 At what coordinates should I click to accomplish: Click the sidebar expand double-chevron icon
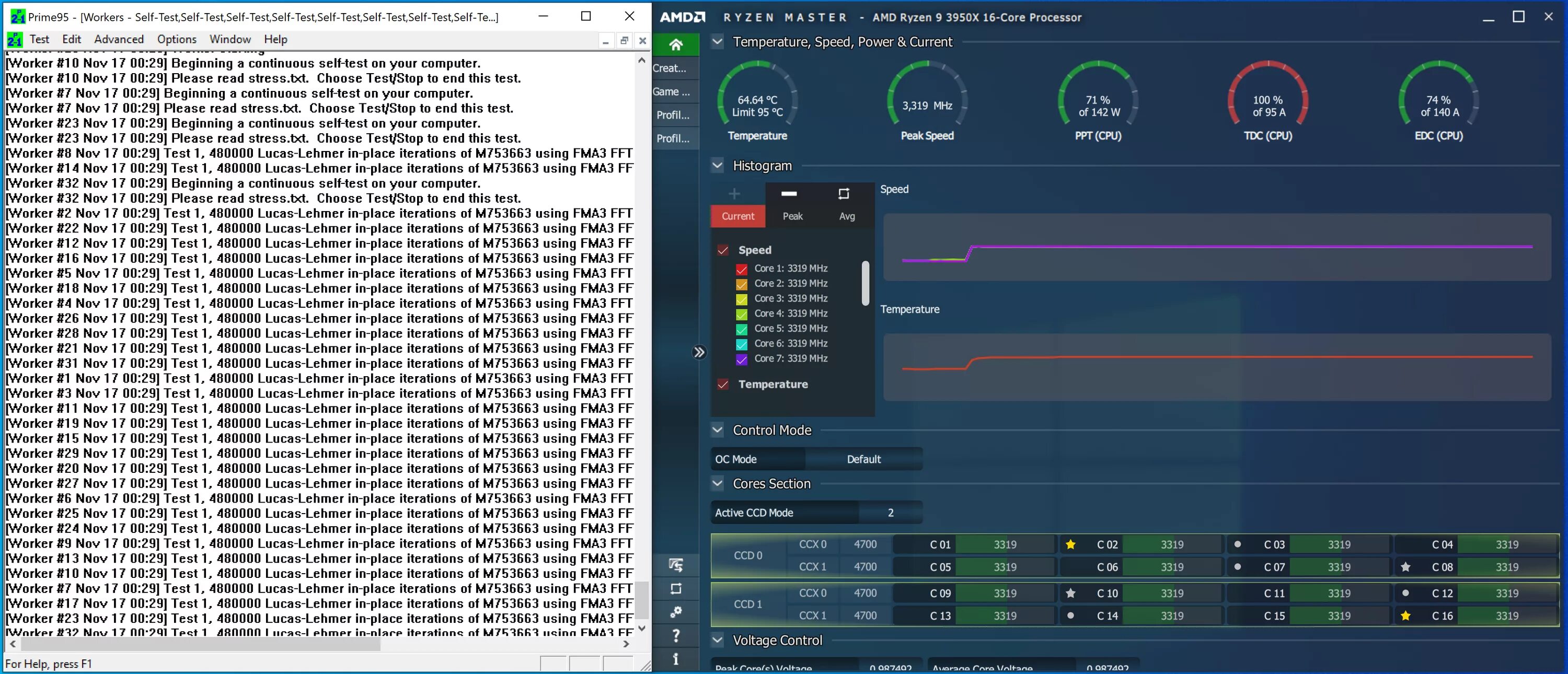pos(699,352)
